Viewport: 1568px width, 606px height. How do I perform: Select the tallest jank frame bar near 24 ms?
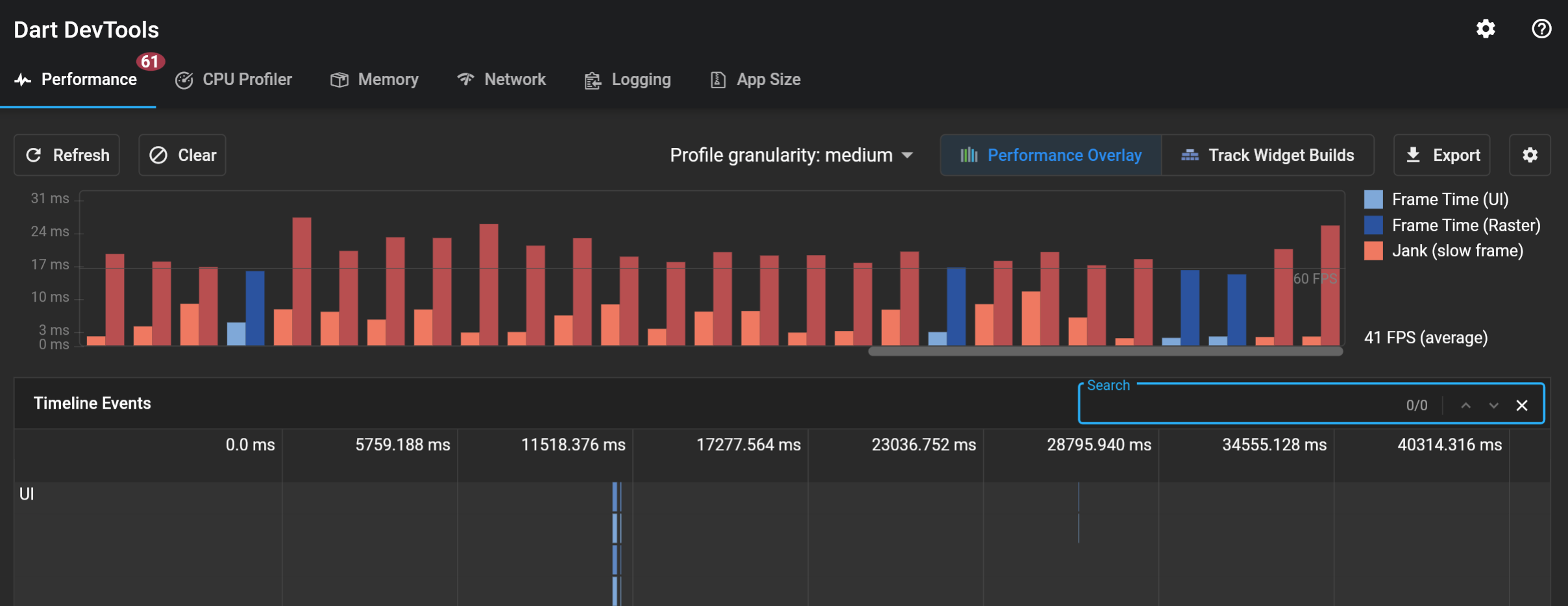tap(302, 281)
